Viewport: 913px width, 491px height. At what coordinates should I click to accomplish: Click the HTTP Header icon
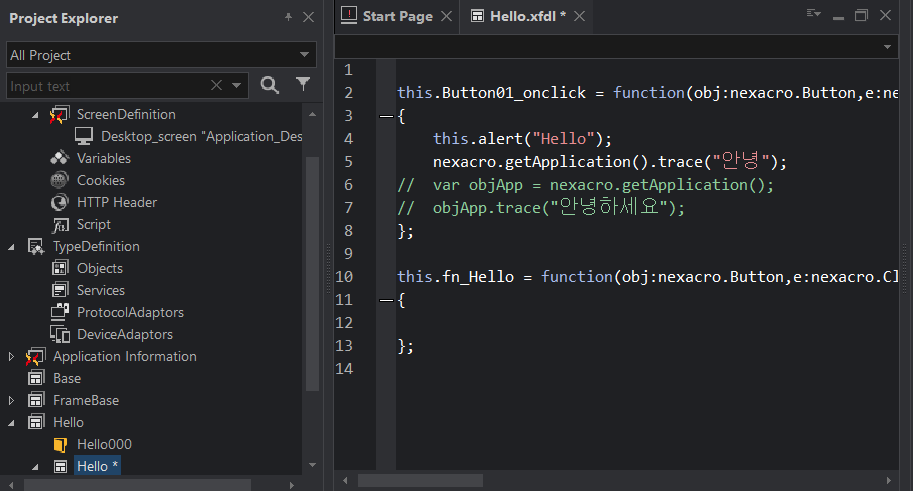[59, 202]
